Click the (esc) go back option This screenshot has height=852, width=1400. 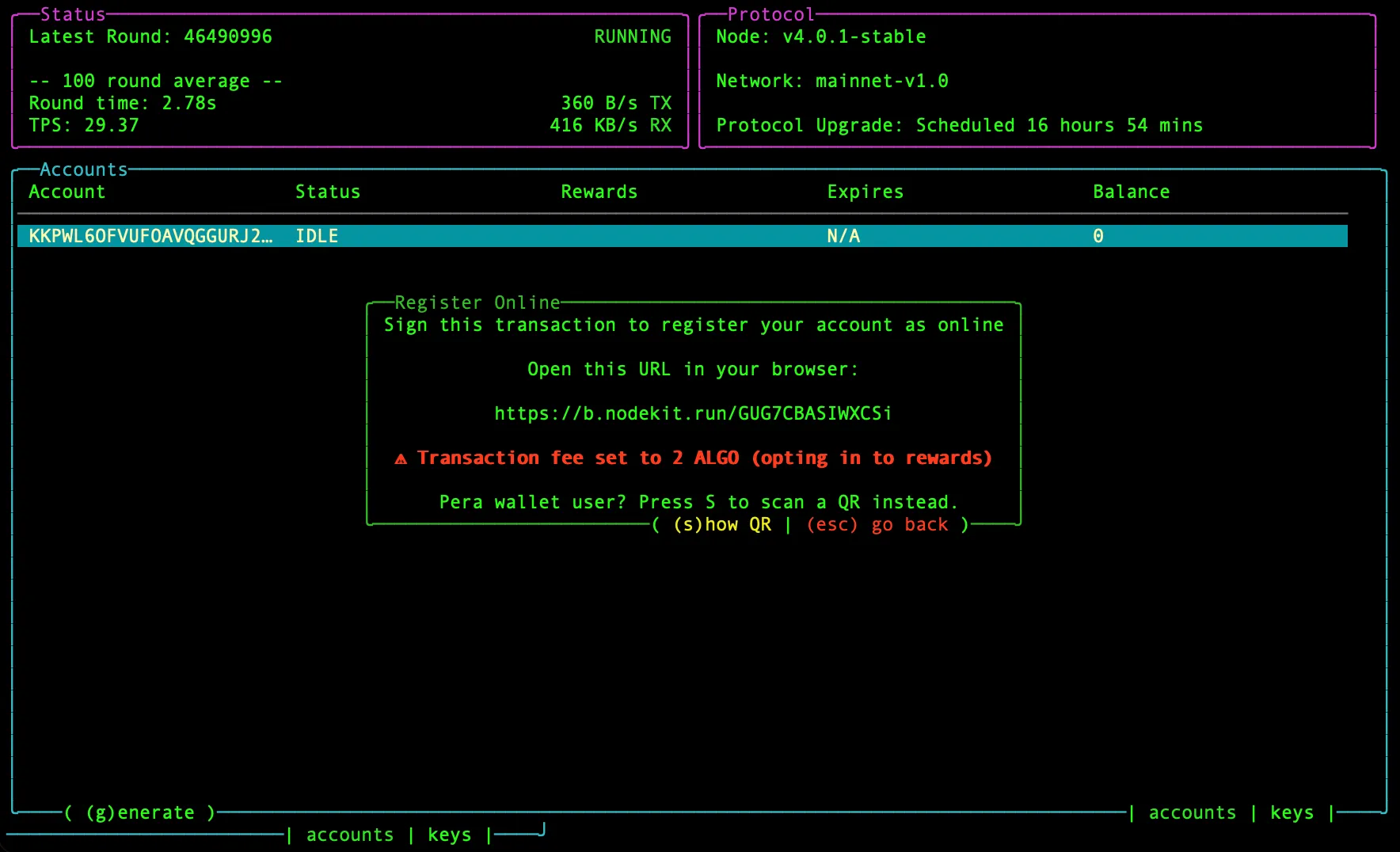pos(876,524)
